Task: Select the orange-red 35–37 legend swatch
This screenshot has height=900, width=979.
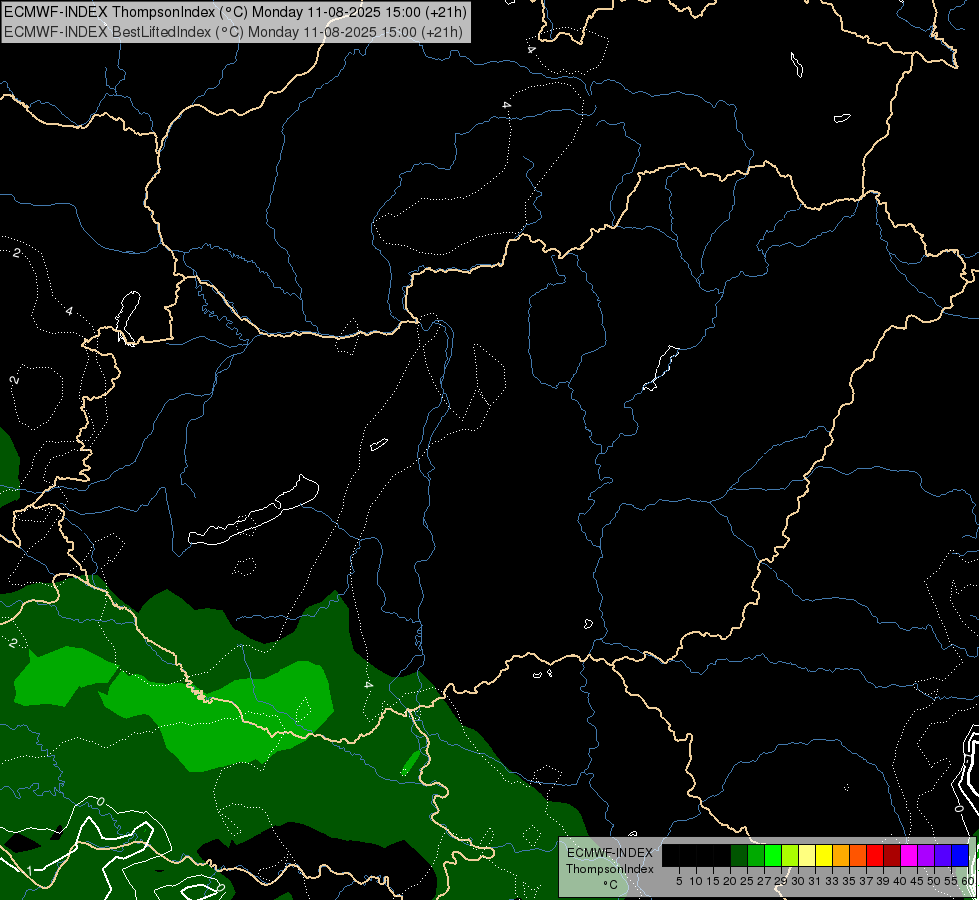Action: point(858,855)
